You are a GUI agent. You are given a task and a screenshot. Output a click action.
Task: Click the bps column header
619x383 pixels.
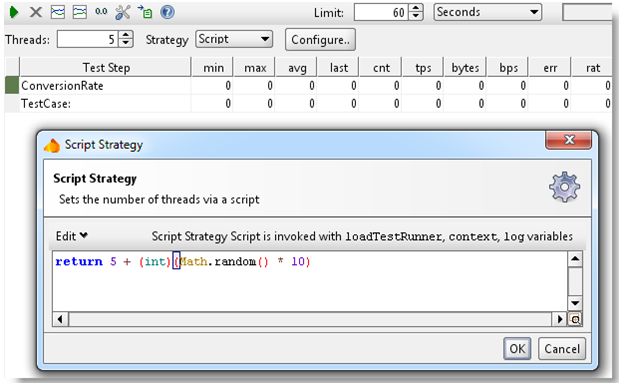[508, 68]
